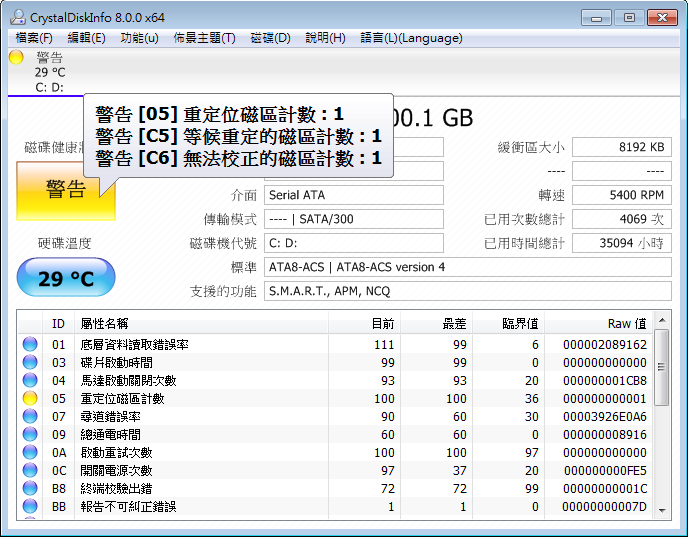Viewport: 688px width, 539px height.
Task: Click the 5400 RPM rotation rate field
Action: tap(622, 195)
